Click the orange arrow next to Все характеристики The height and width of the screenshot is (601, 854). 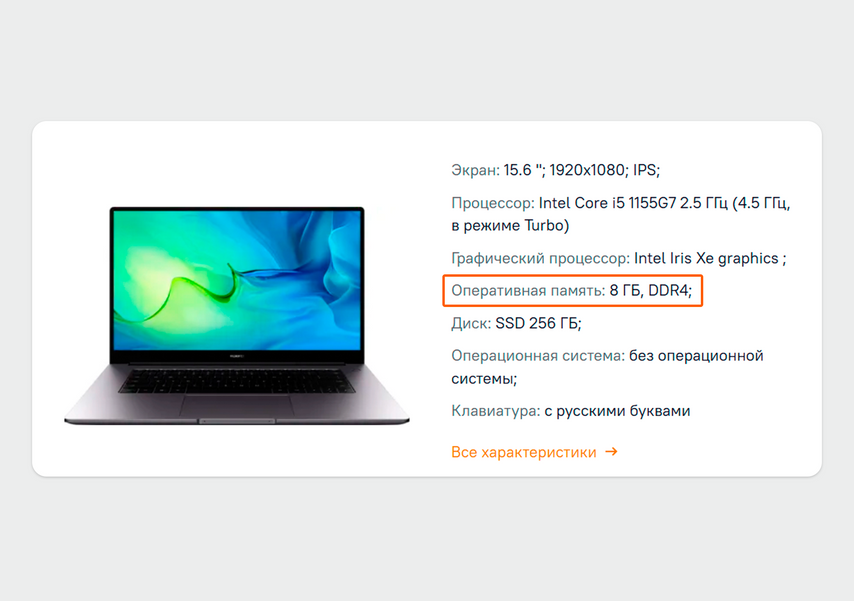[612, 452]
